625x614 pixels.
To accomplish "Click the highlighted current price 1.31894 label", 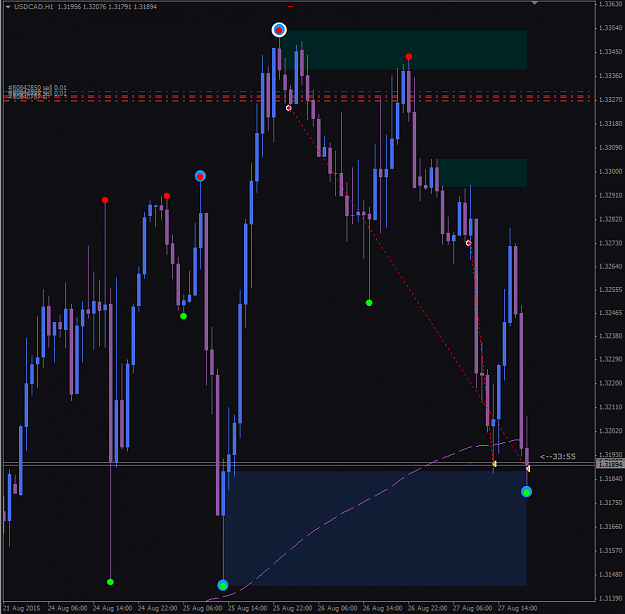I will coord(610,464).
